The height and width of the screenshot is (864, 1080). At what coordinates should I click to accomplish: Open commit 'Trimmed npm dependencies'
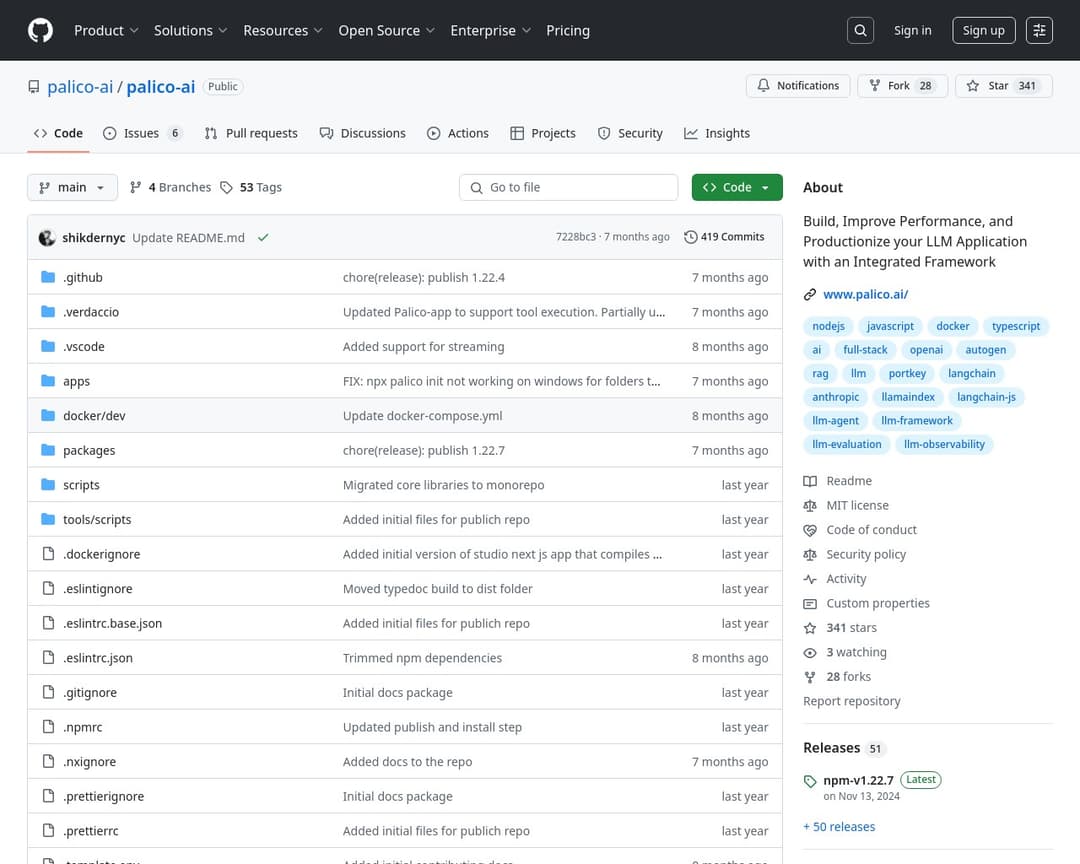pyautogui.click(x=422, y=658)
